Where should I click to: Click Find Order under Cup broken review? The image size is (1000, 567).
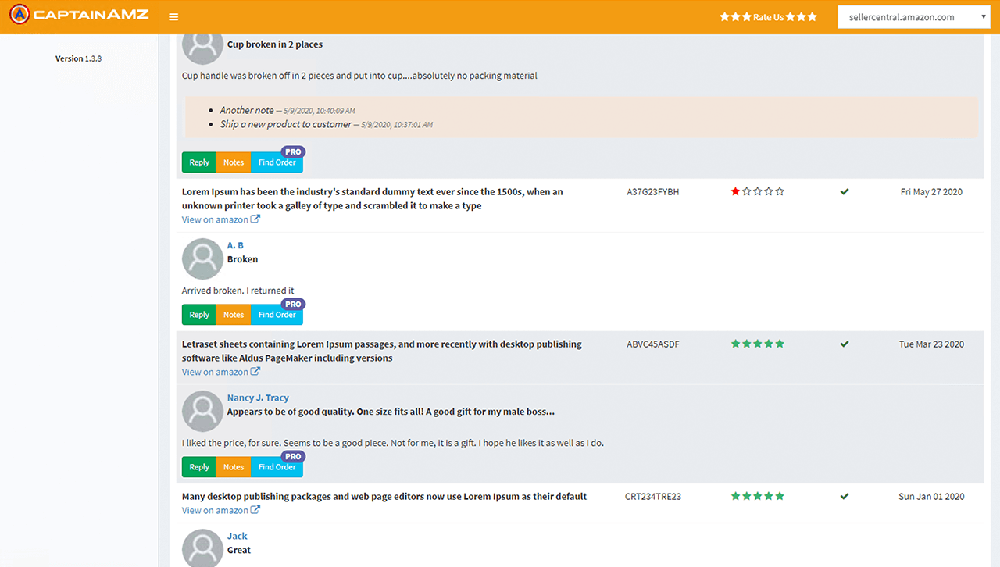(x=277, y=163)
